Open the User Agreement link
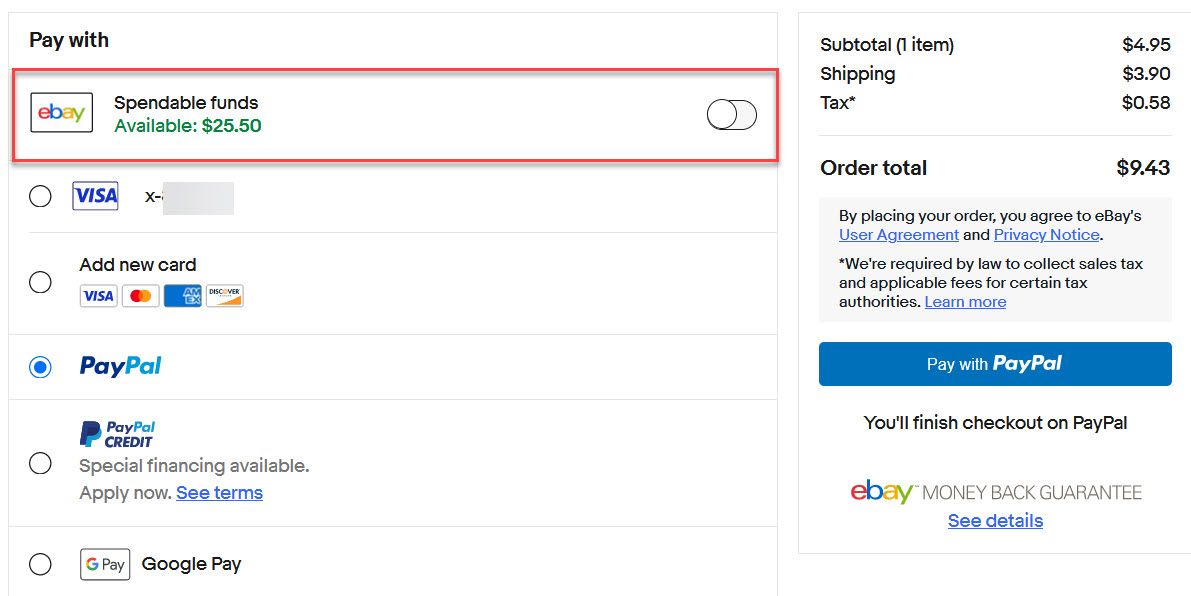 [x=899, y=235]
